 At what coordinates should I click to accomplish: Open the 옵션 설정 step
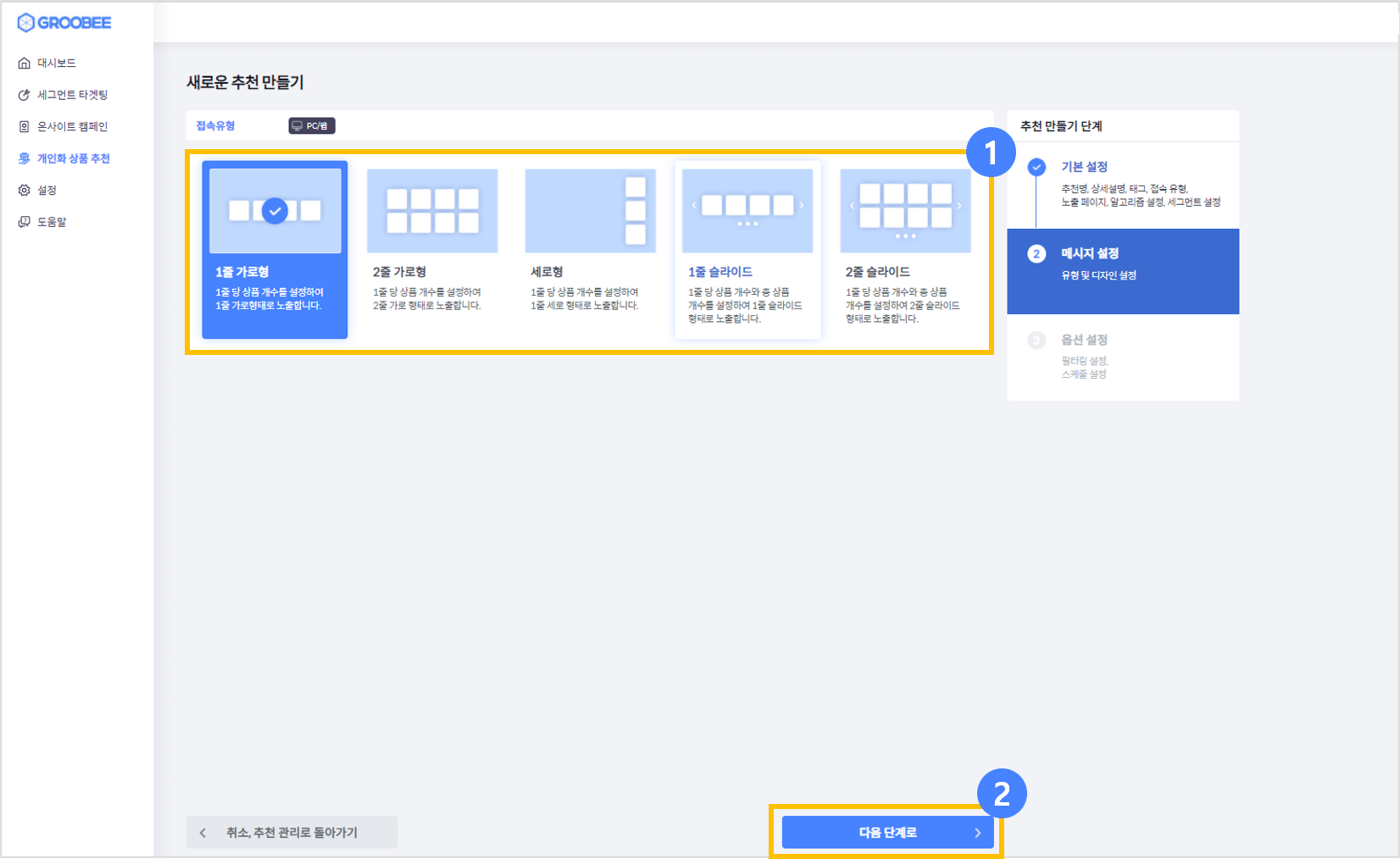click(x=1123, y=357)
